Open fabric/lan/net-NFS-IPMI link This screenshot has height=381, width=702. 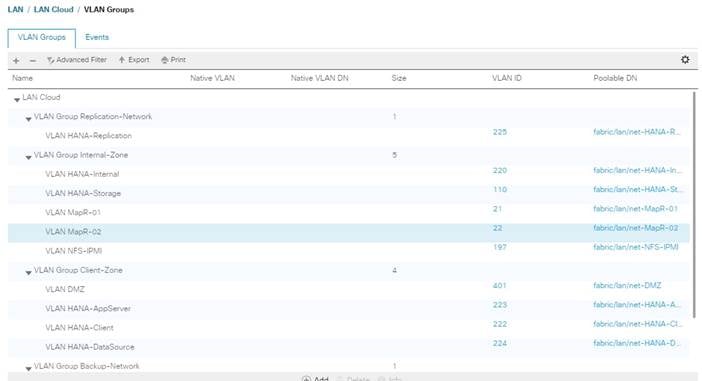pyautogui.click(x=636, y=248)
